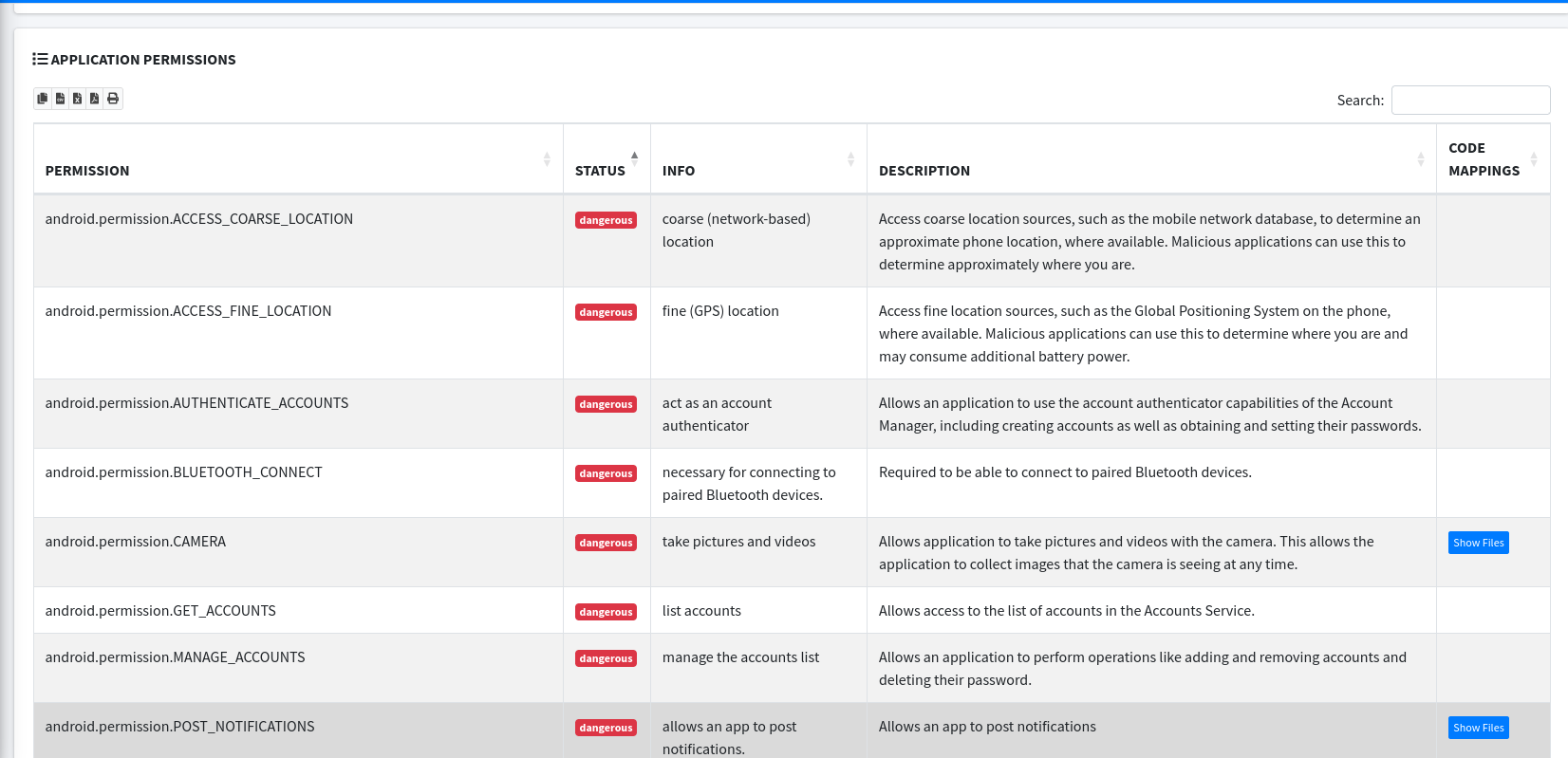This screenshot has height=758, width=1568.
Task: Click dangerous badge for MANAGE_ACCOUNTS
Action: pyautogui.click(x=606, y=658)
